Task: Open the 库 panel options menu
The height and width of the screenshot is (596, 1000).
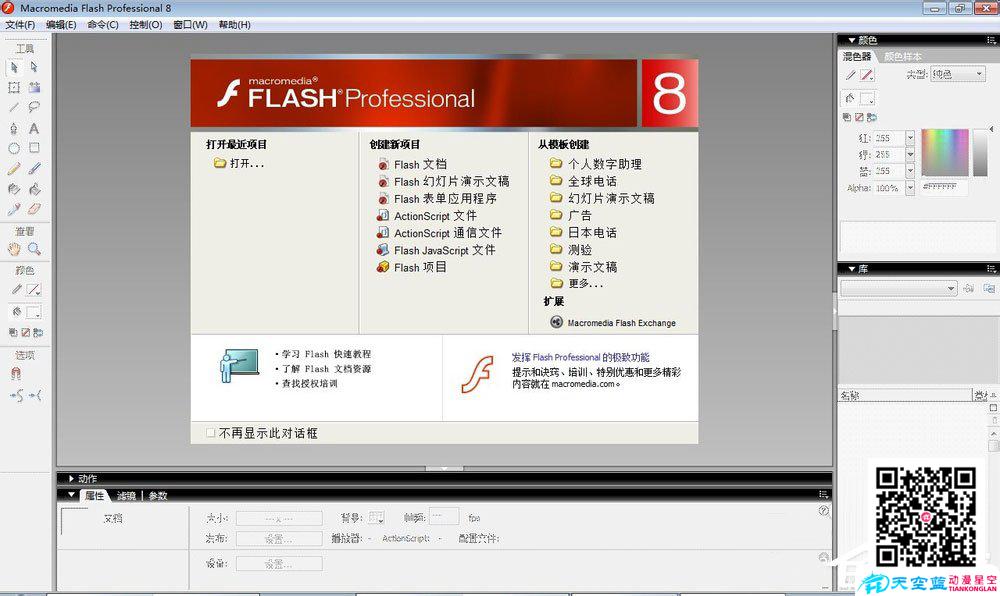Action: pos(990,269)
